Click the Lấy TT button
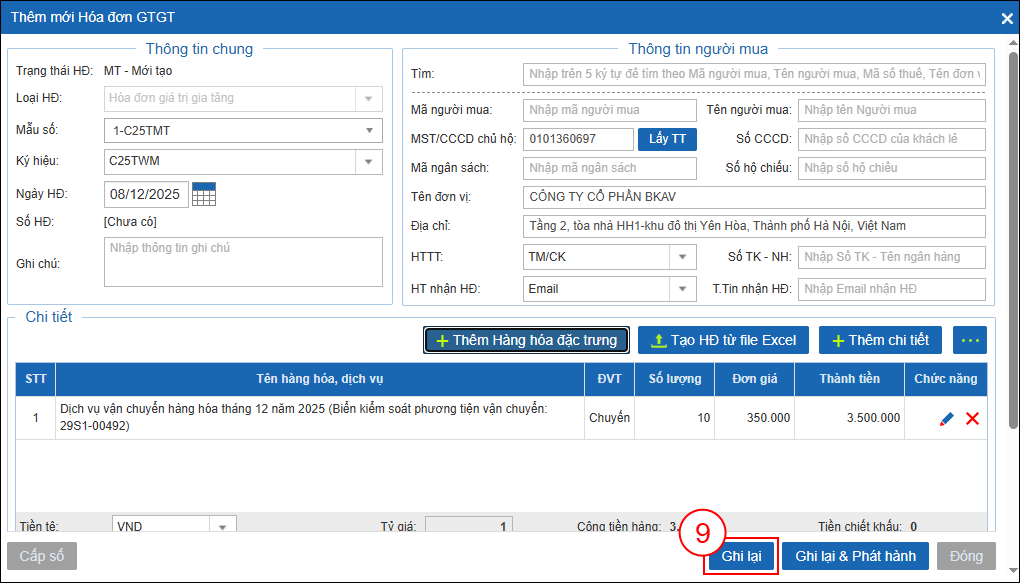Viewport: 1020px width, 583px height. click(x=667, y=139)
